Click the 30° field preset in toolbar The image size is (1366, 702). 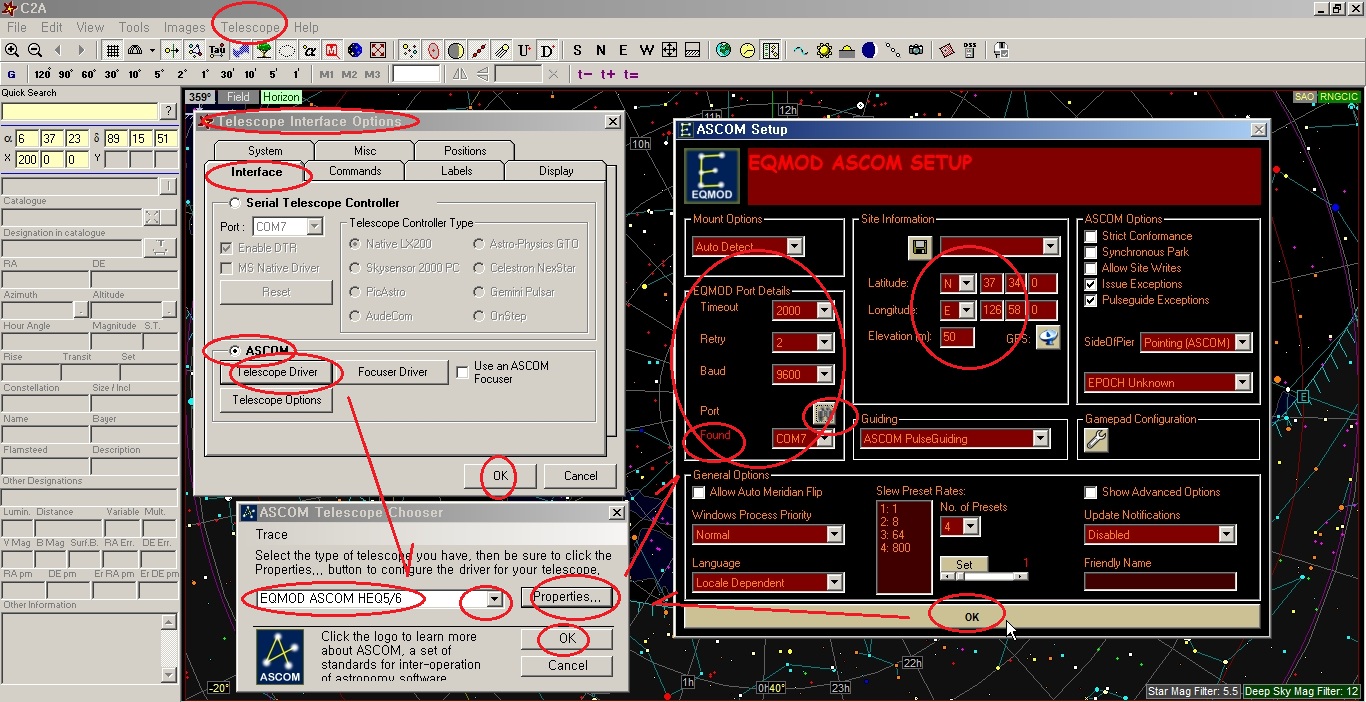112,74
